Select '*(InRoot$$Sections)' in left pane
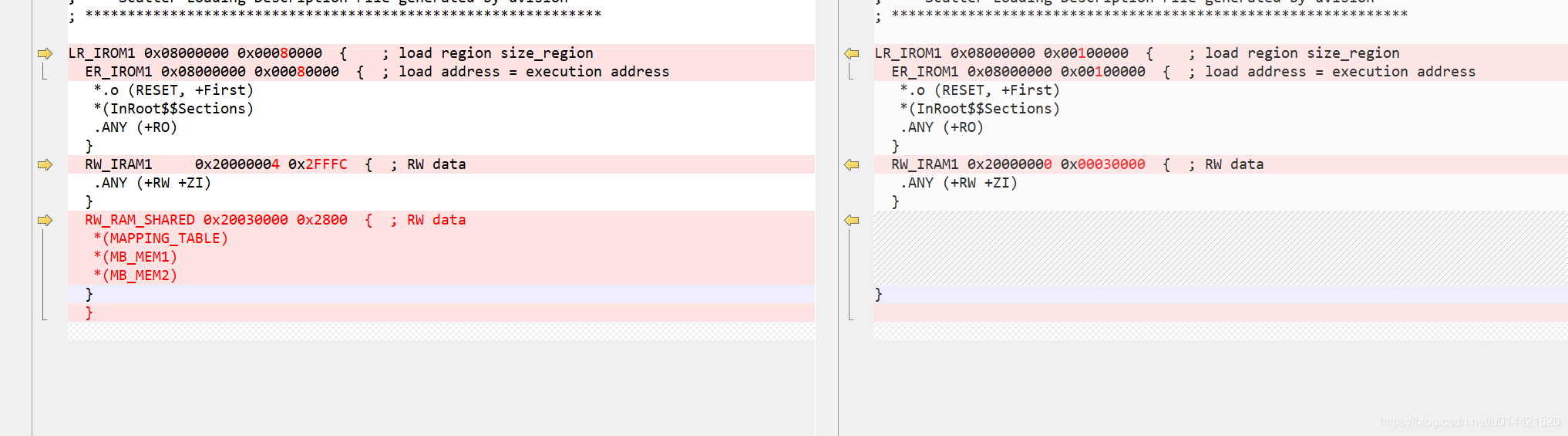Image resolution: width=1568 pixels, height=436 pixels. point(173,109)
